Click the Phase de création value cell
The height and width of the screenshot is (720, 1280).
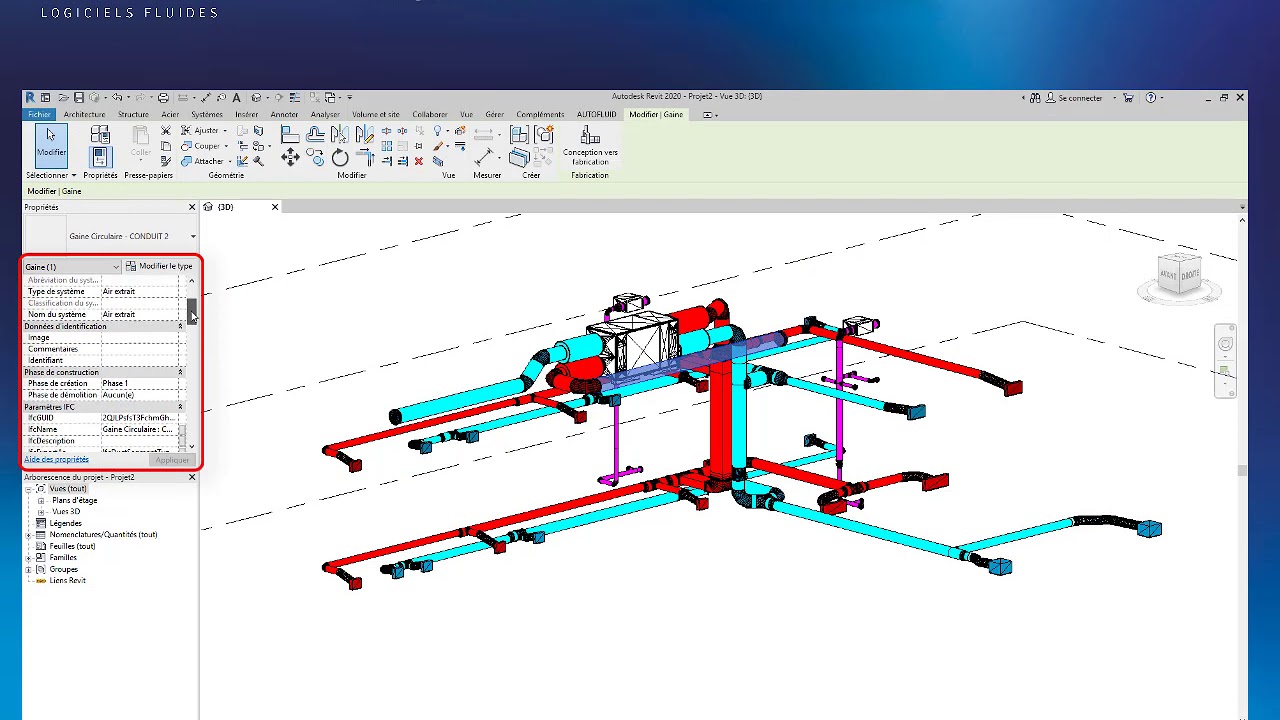pyautogui.click(x=140, y=384)
